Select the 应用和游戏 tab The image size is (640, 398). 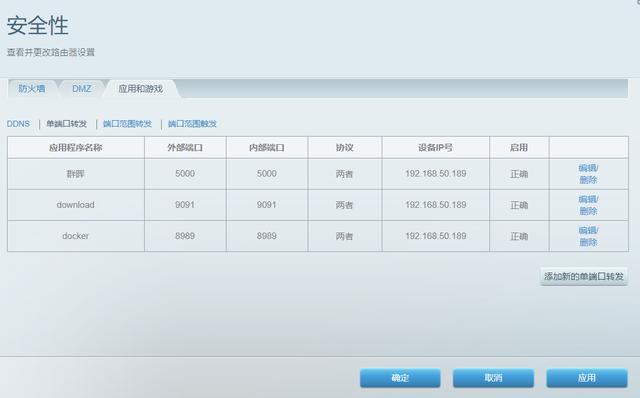pyautogui.click(x=140, y=89)
